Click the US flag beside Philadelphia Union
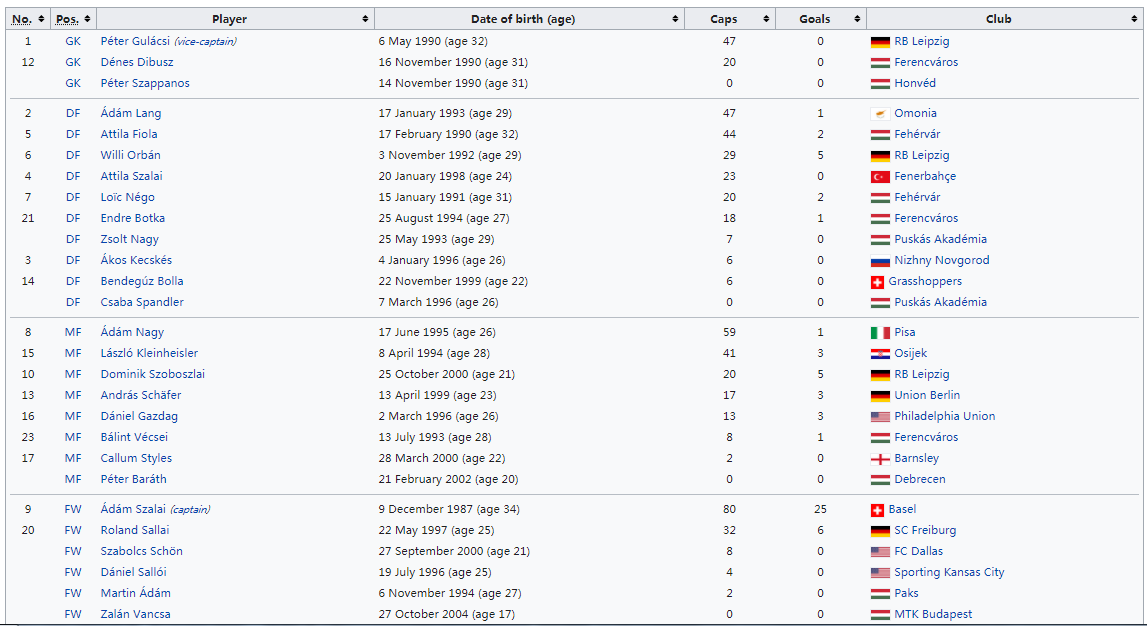 click(880, 416)
